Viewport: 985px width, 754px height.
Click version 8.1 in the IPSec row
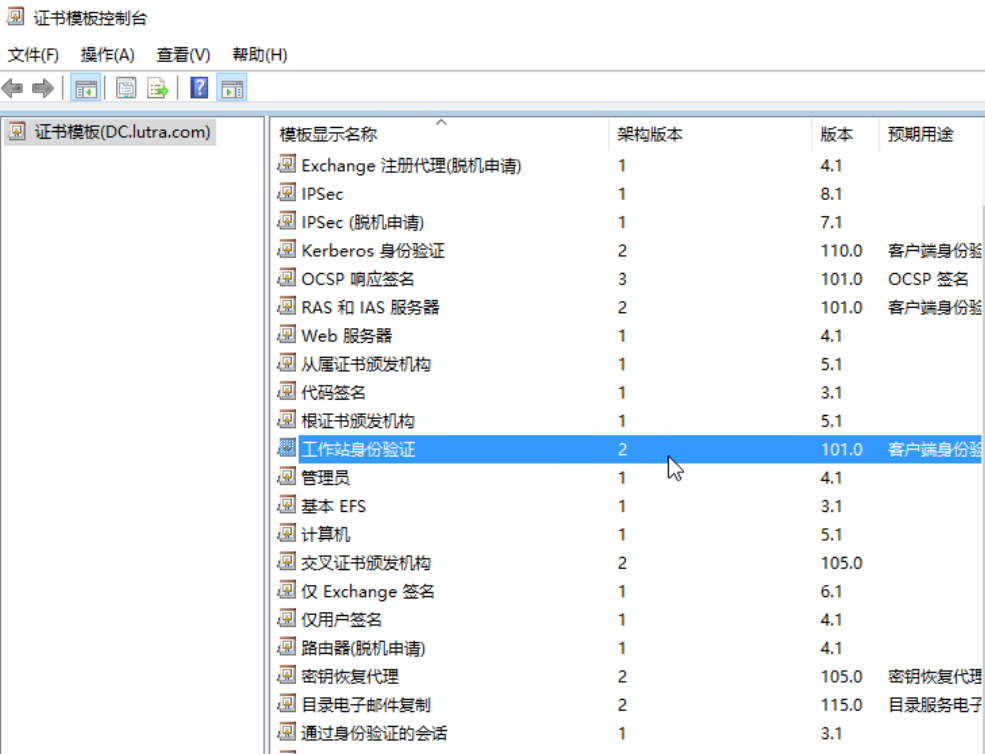pos(830,194)
